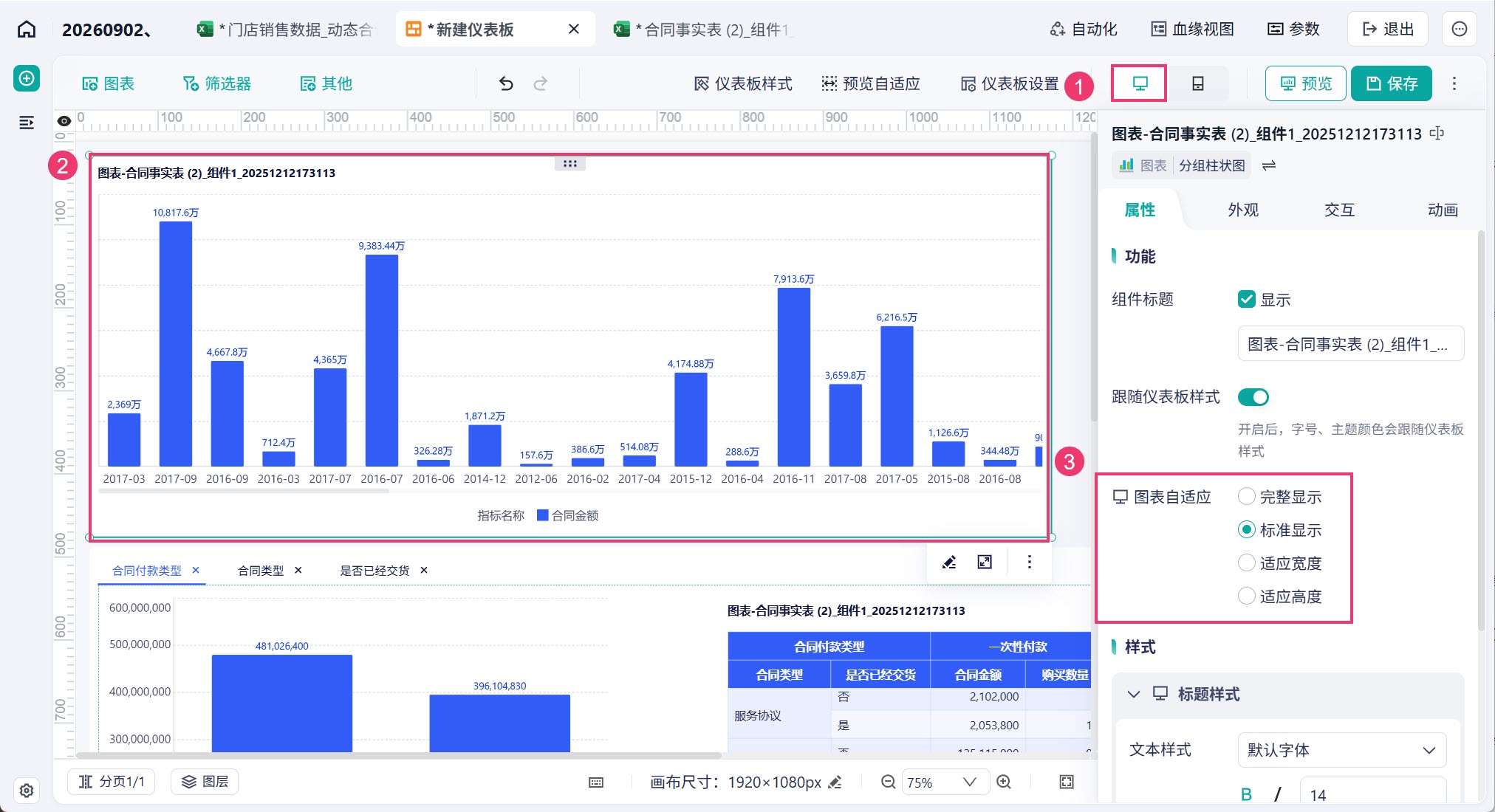Open the 图表 insert menu
The height and width of the screenshot is (812, 1495).
point(109,83)
